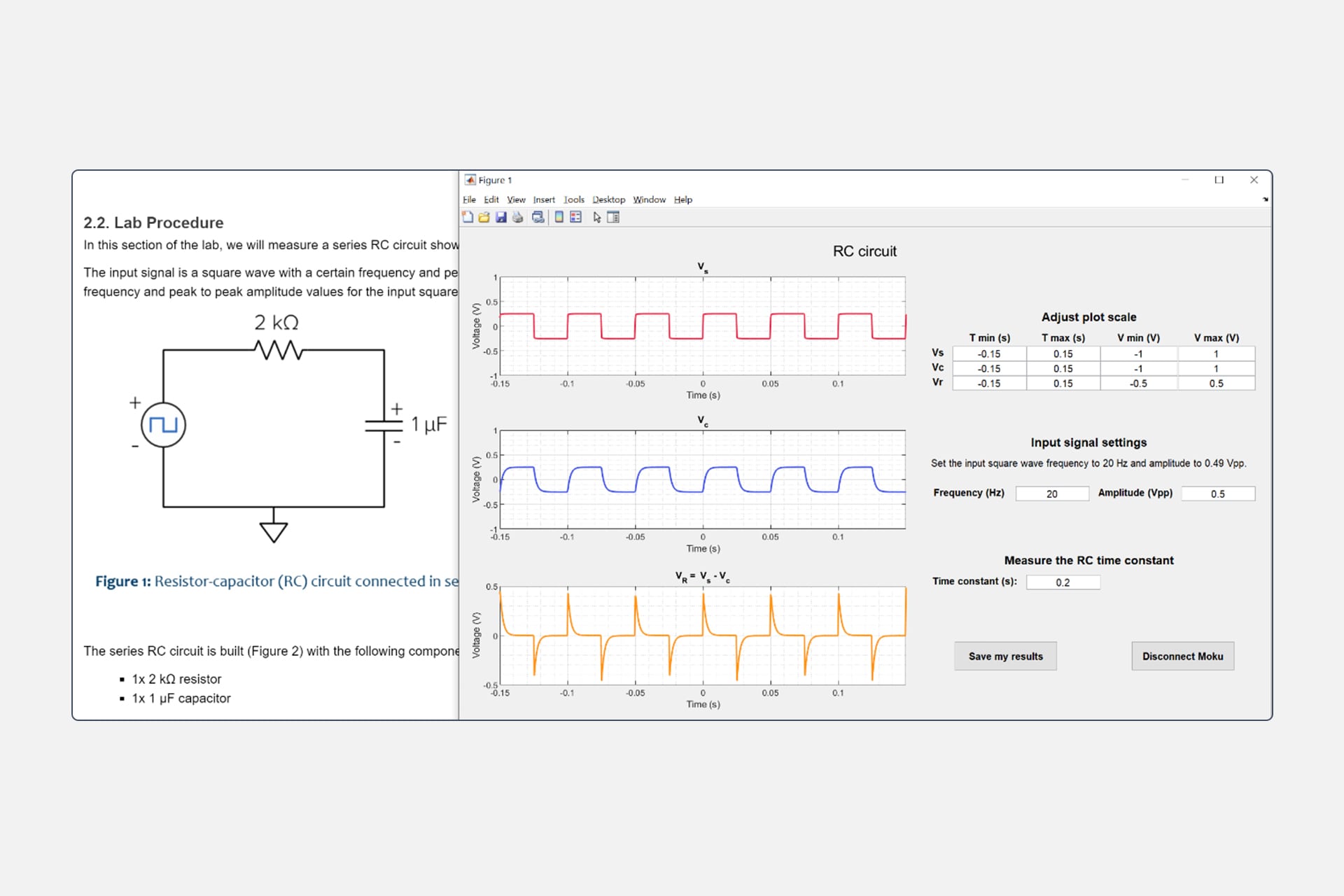Open the Property Inspector toolbar icon

[x=613, y=217]
